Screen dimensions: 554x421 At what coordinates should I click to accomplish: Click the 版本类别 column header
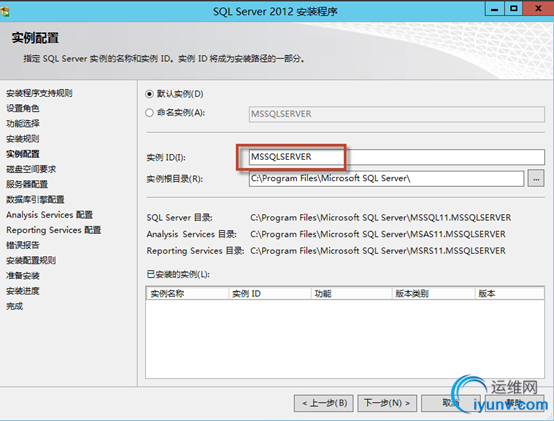[434, 293]
